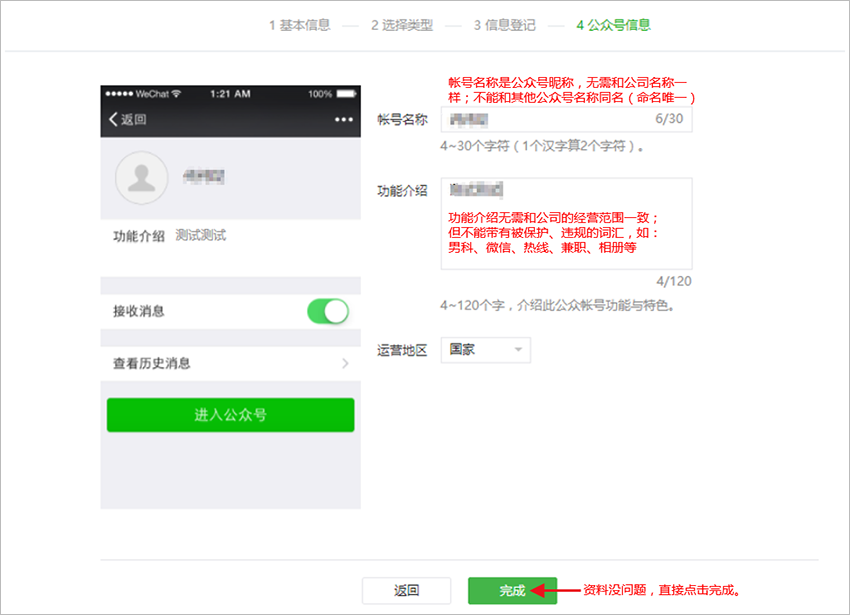
Task: Click inside the 帐号名称 input field
Action: click(x=560, y=118)
